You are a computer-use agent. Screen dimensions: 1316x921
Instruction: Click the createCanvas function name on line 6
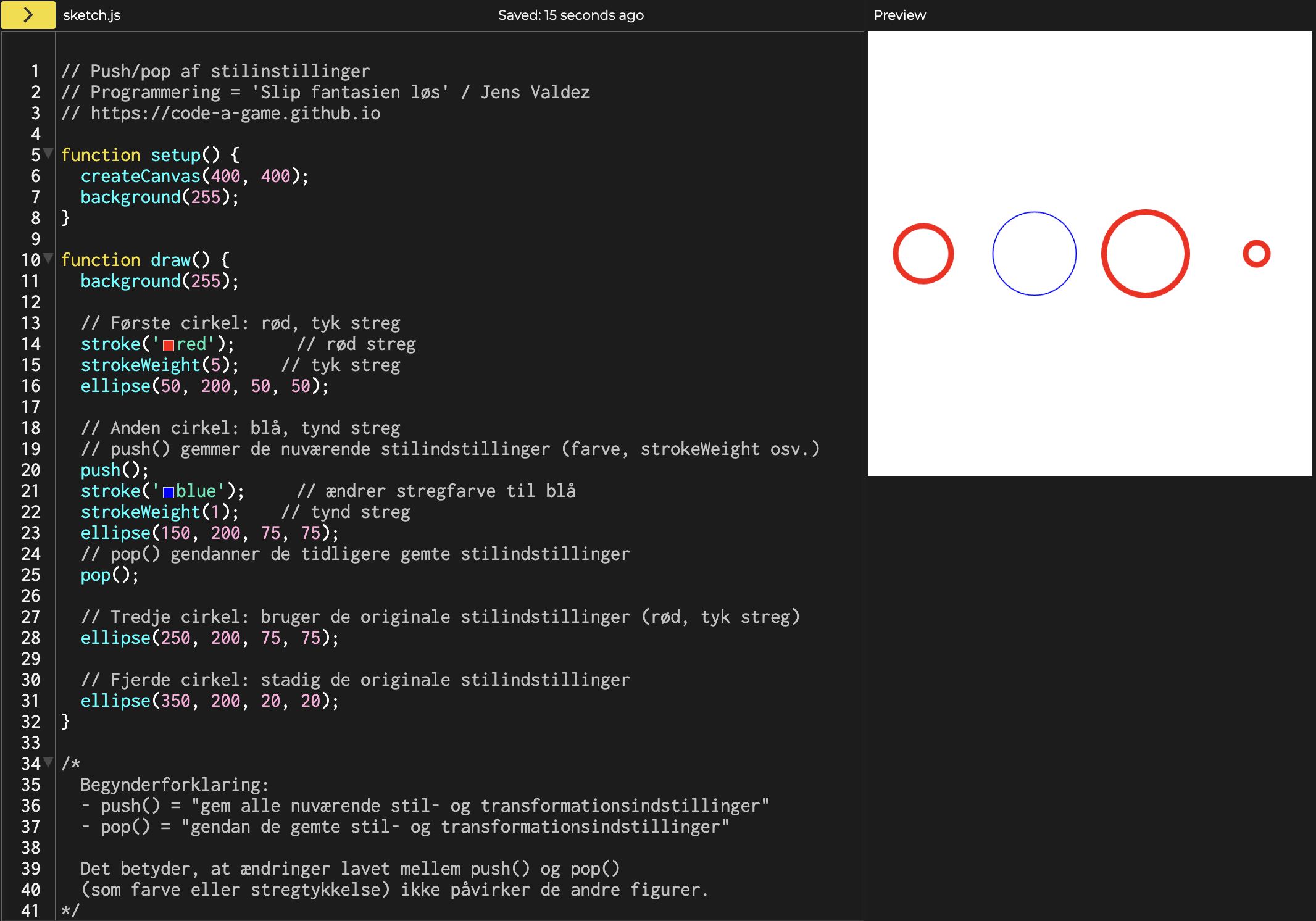(x=141, y=177)
